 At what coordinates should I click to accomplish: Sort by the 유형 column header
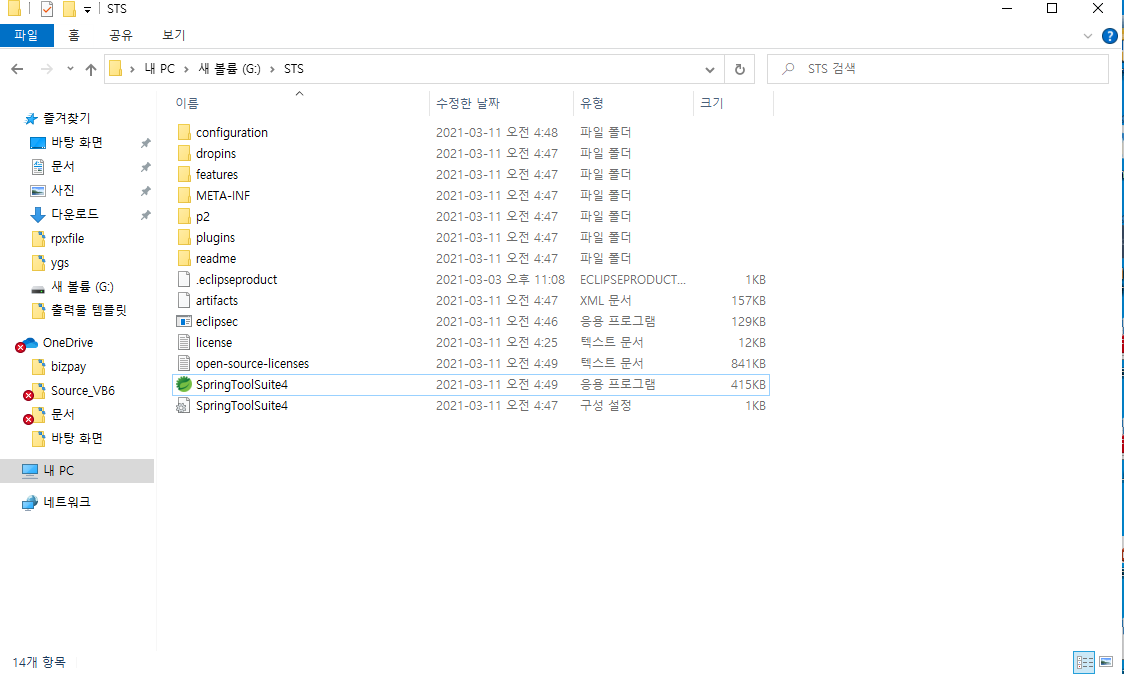pyautogui.click(x=592, y=103)
